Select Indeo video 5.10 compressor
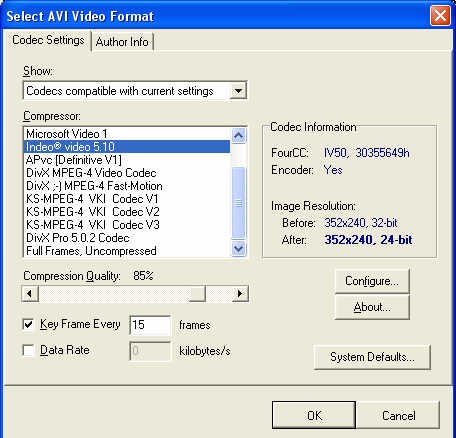This screenshot has height=438, width=456. [x=127, y=147]
